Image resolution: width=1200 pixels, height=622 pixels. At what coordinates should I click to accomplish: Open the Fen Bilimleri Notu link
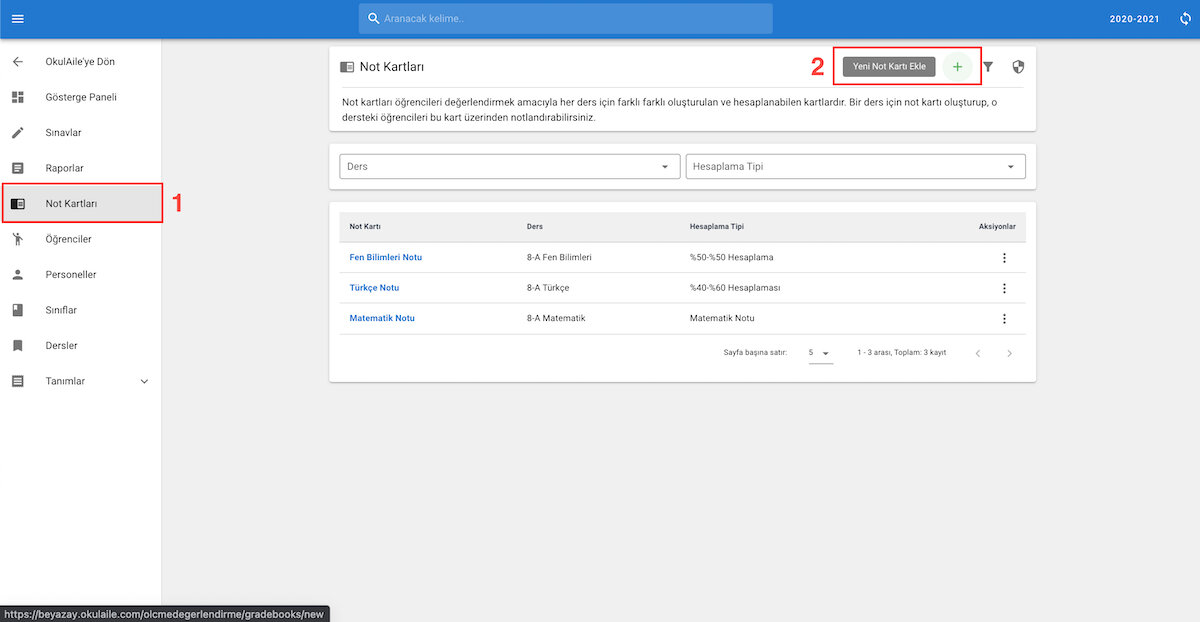[386, 258]
